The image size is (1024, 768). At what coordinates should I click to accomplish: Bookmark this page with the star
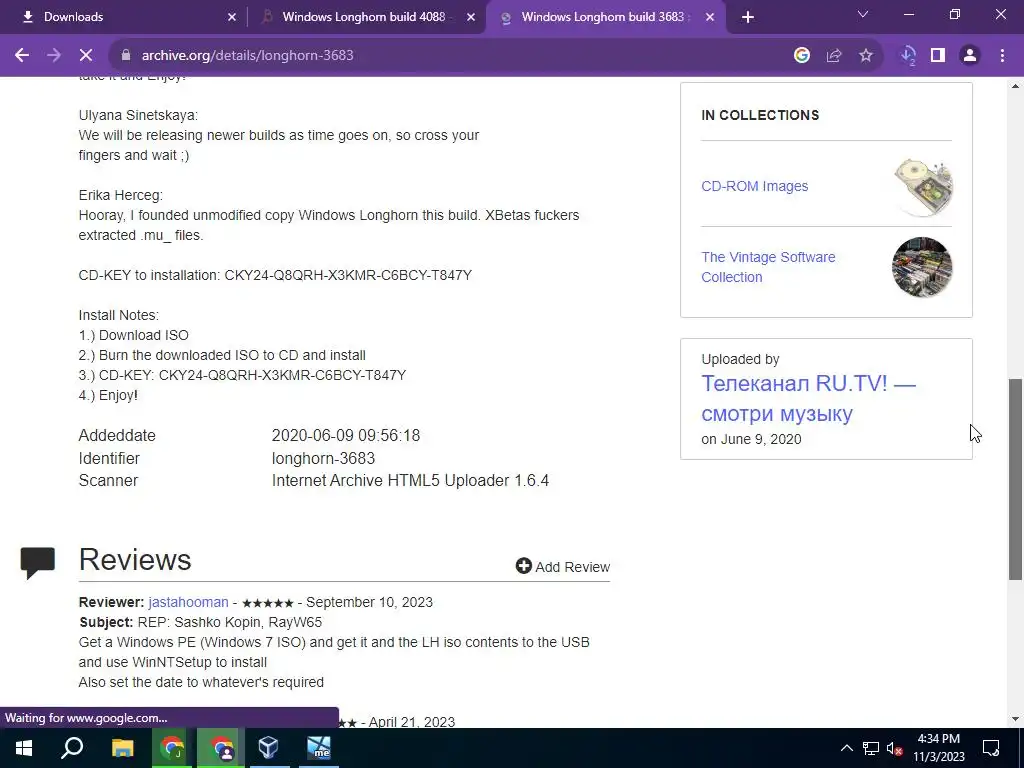pos(866,56)
